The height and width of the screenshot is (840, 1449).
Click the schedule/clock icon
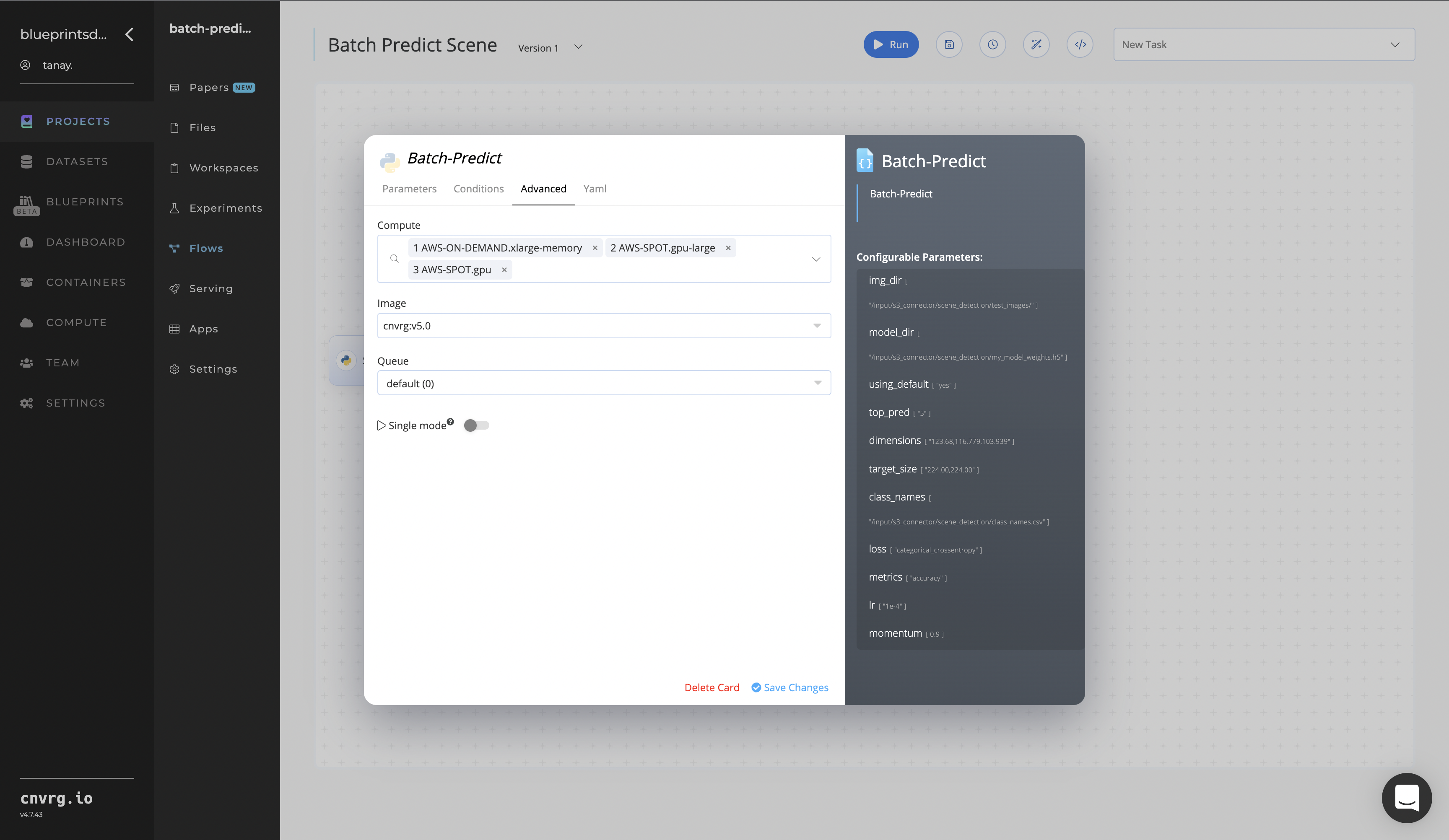992,44
